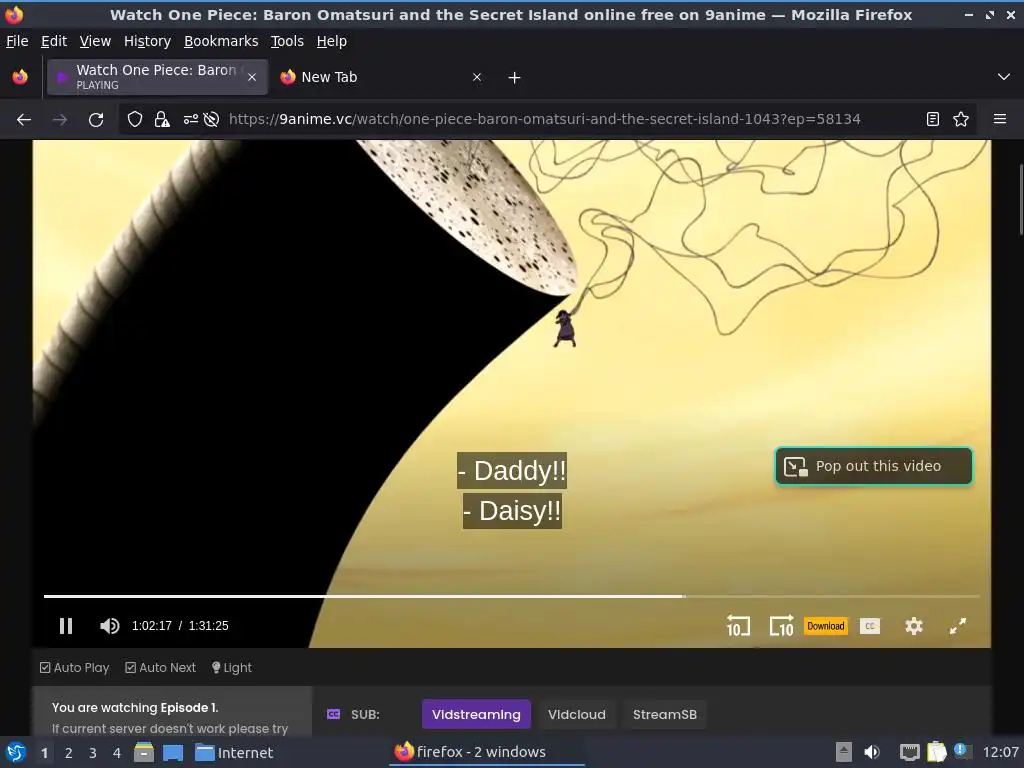Click the video elapsed time 1:02:17
The width and height of the screenshot is (1024, 768).
coord(152,626)
